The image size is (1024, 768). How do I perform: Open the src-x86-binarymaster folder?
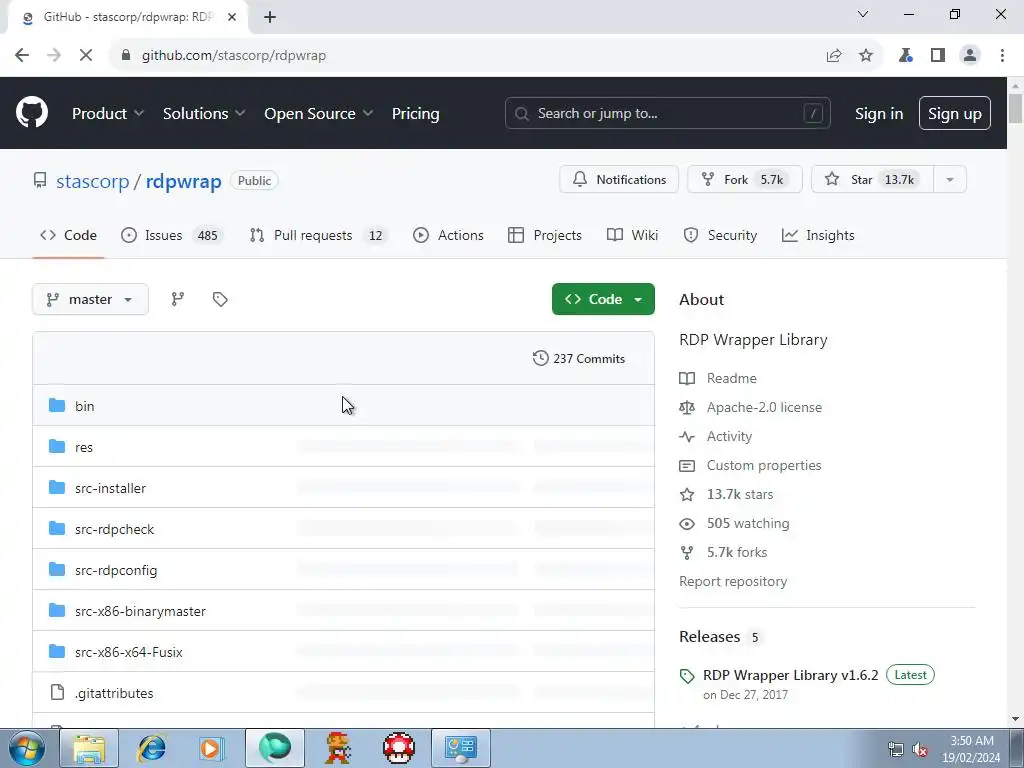pos(140,611)
